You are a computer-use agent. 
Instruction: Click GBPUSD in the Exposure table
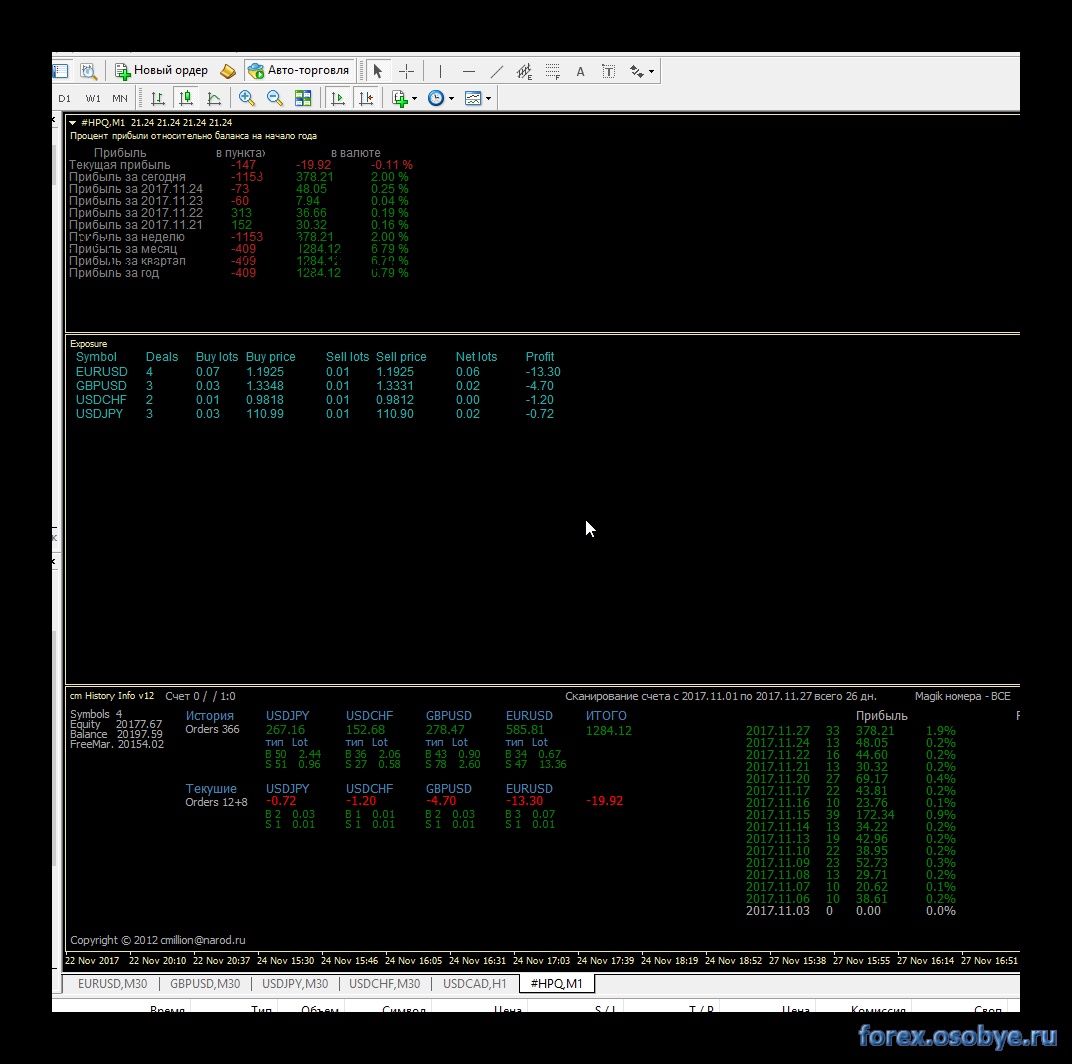[x=101, y=386]
